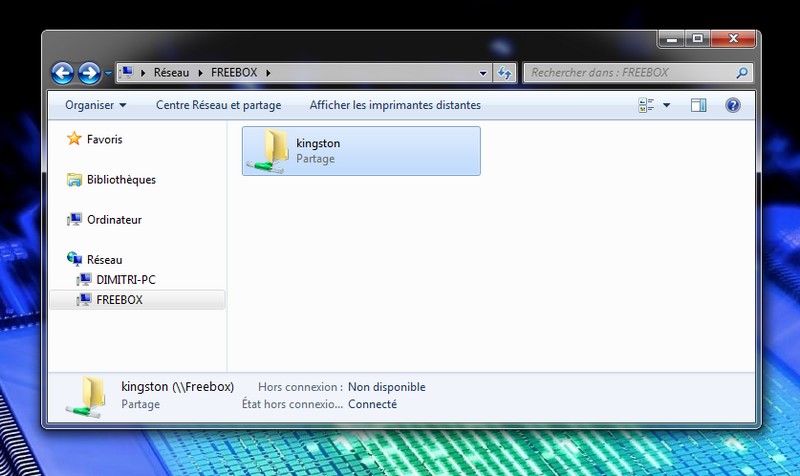
Task: Click the FREEBOX computer icon in sidebar
Action: [x=84, y=299]
